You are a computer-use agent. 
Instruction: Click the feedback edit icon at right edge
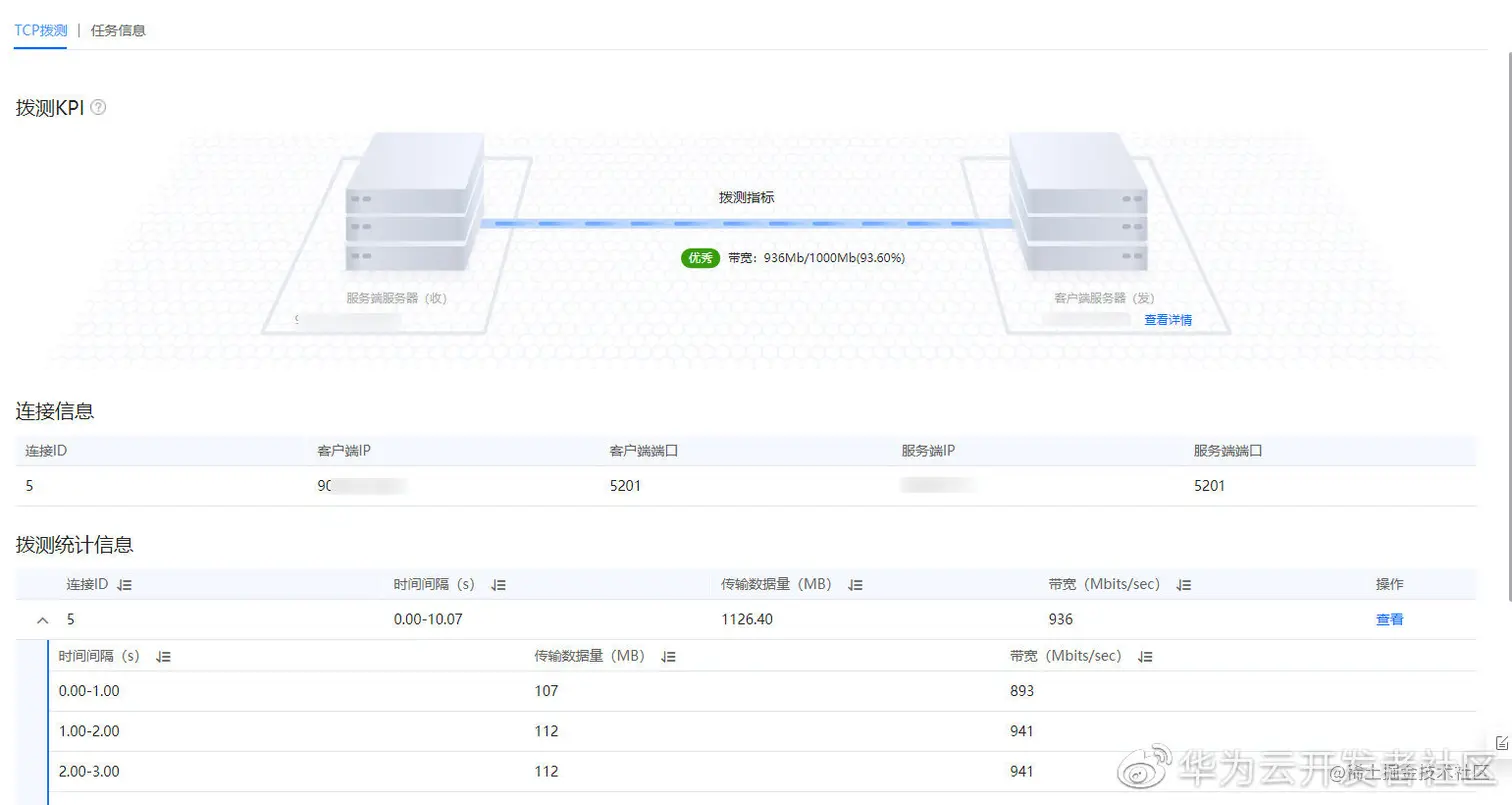(x=1502, y=742)
